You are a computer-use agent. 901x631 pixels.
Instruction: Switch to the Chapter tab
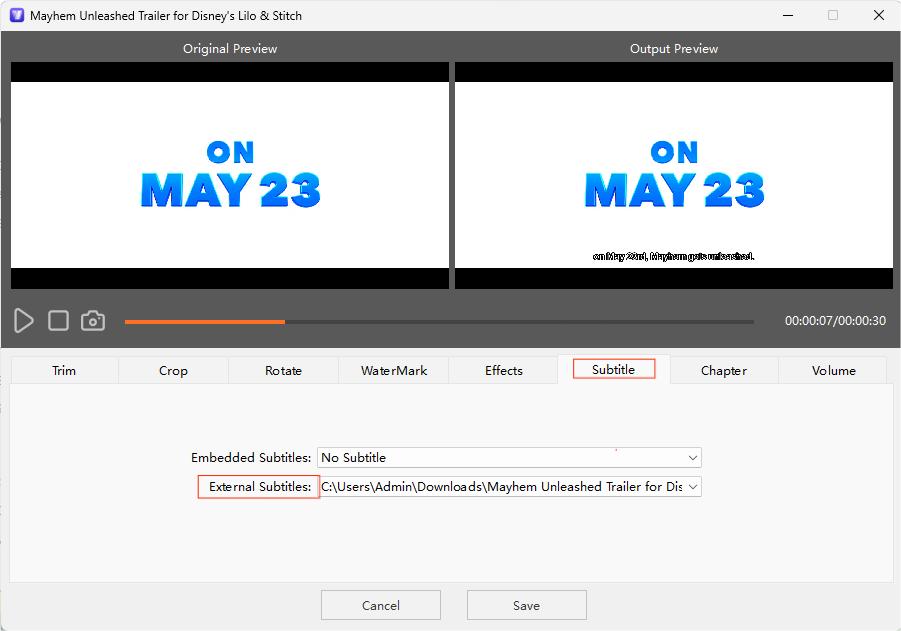click(723, 369)
